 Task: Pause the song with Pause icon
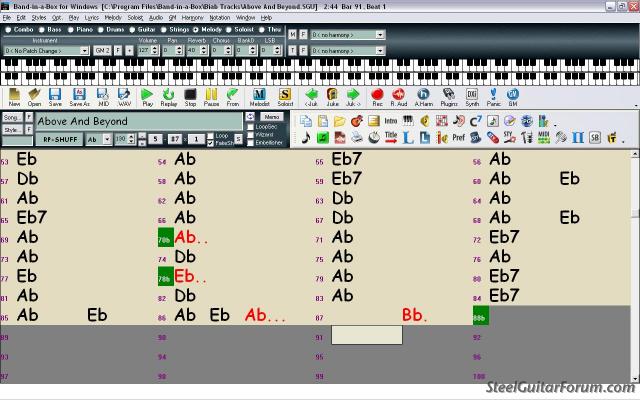211,97
